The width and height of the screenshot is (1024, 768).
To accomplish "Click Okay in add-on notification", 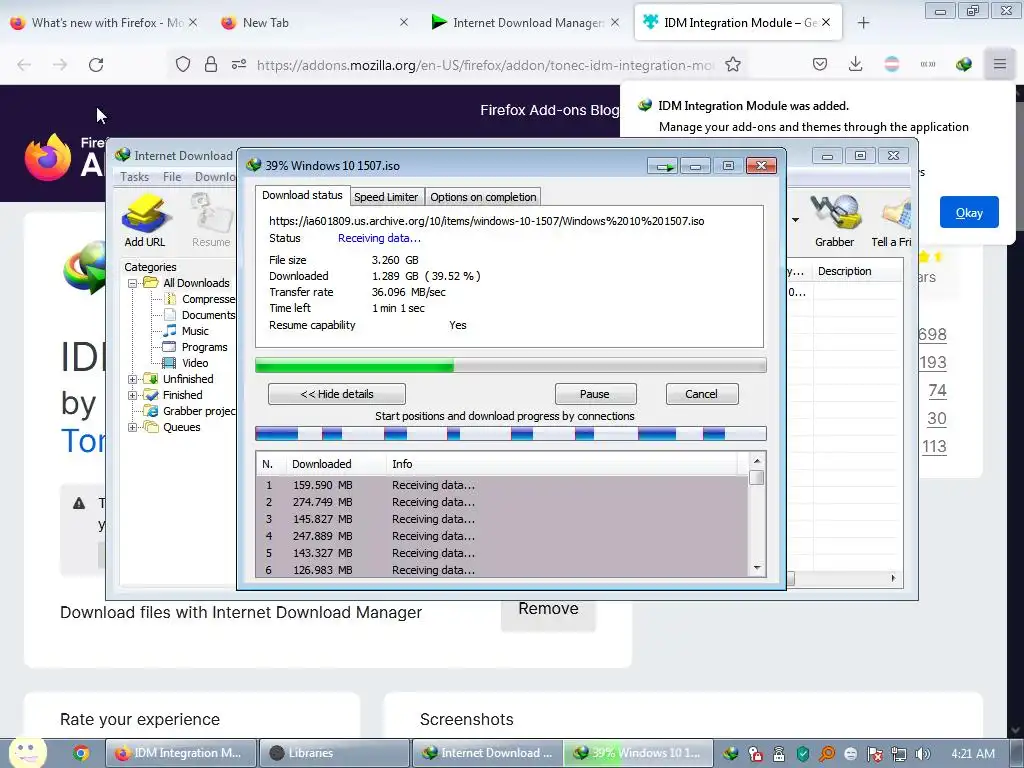I will pos(969,212).
